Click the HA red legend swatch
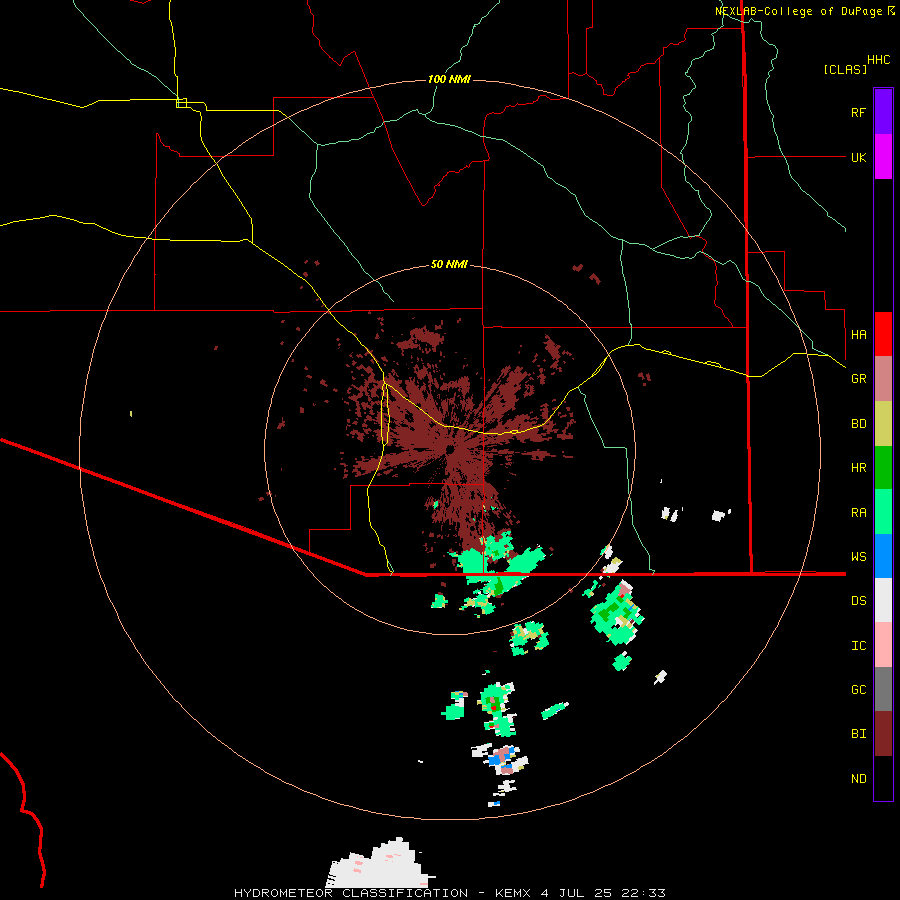 point(883,334)
